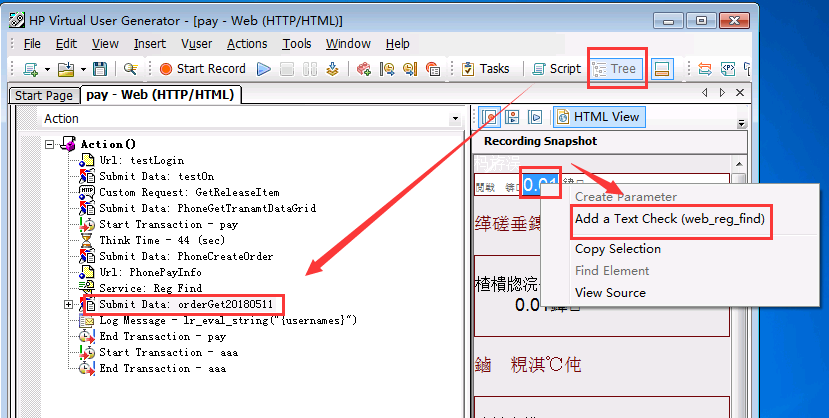The height and width of the screenshot is (418, 829).
Task: Open the dropdown arrow beside Open Script
Action: point(83,69)
